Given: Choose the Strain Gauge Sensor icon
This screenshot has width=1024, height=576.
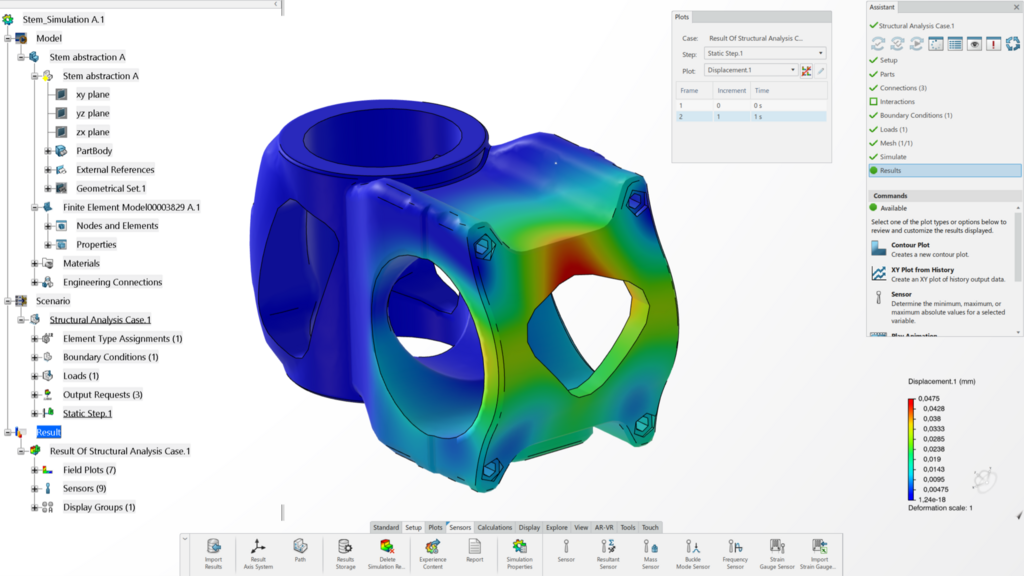Looking at the screenshot, I should tap(777, 547).
